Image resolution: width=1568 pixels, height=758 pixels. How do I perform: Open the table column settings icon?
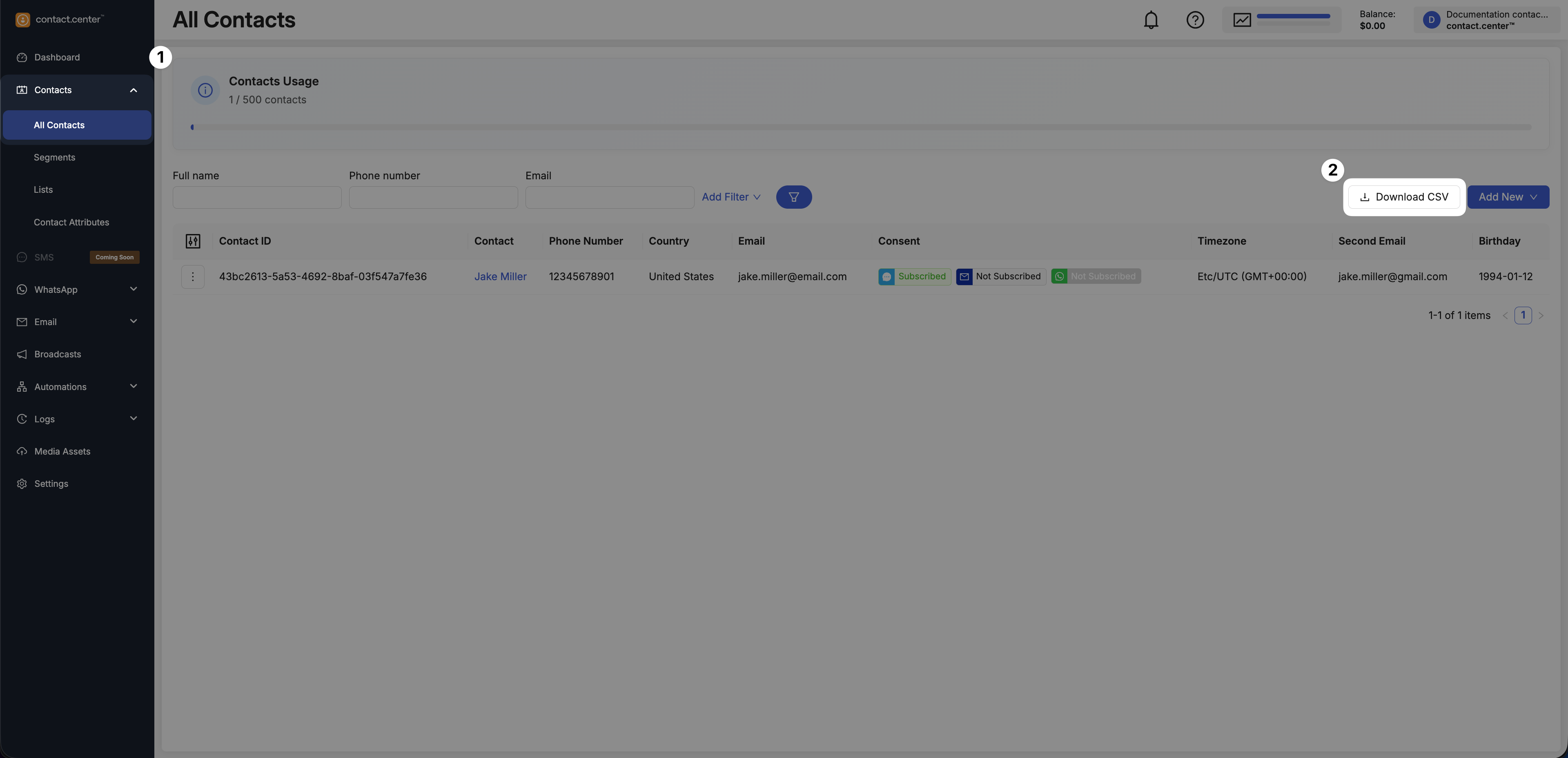click(x=193, y=241)
